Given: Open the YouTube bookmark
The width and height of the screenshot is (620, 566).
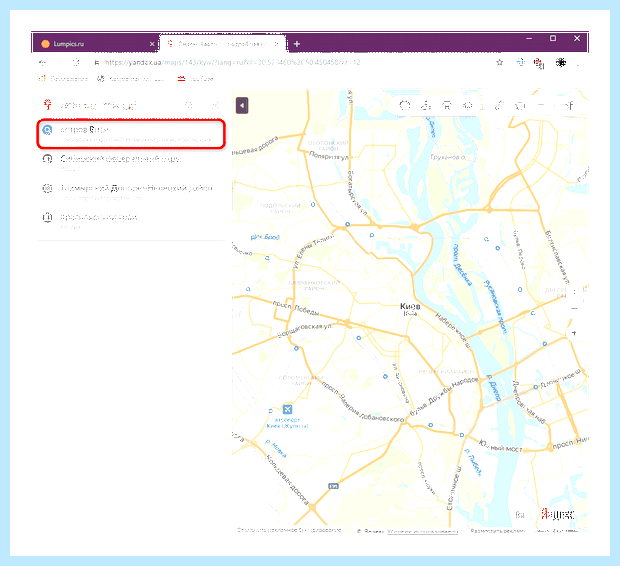Looking at the screenshot, I should 195,79.
